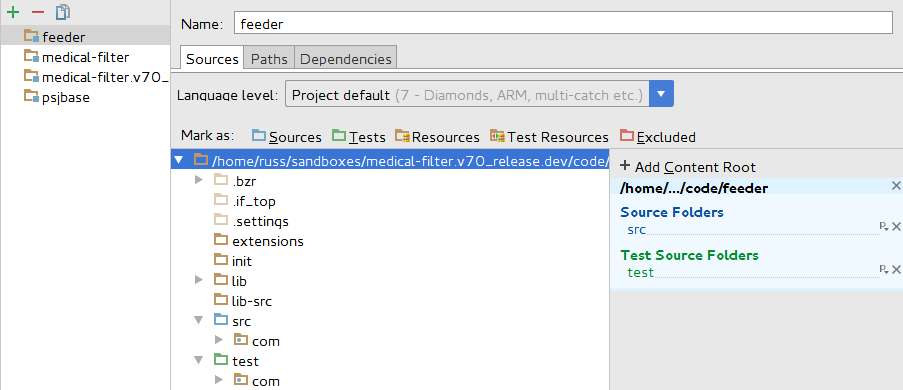The image size is (903, 390).
Task: Mark folder as Resources
Action: pos(437,137)
